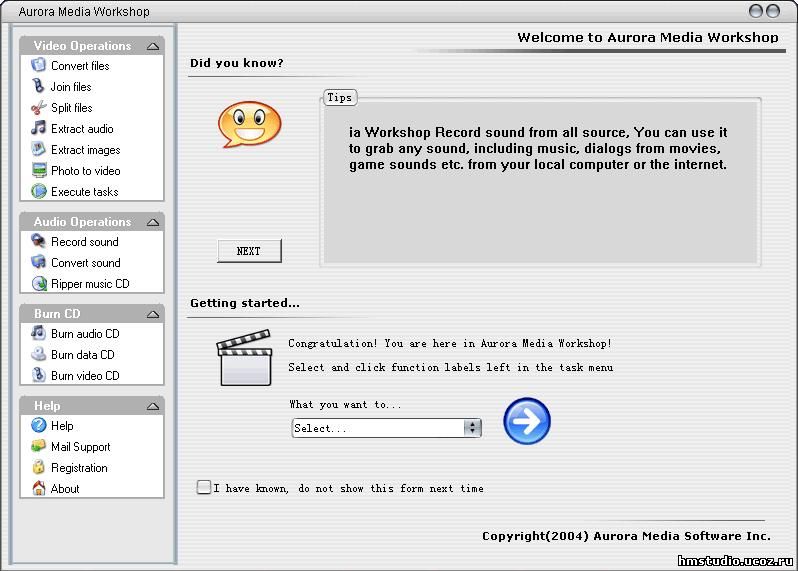
Task: Click the Burn data CD icon
Action: (39, 354)
